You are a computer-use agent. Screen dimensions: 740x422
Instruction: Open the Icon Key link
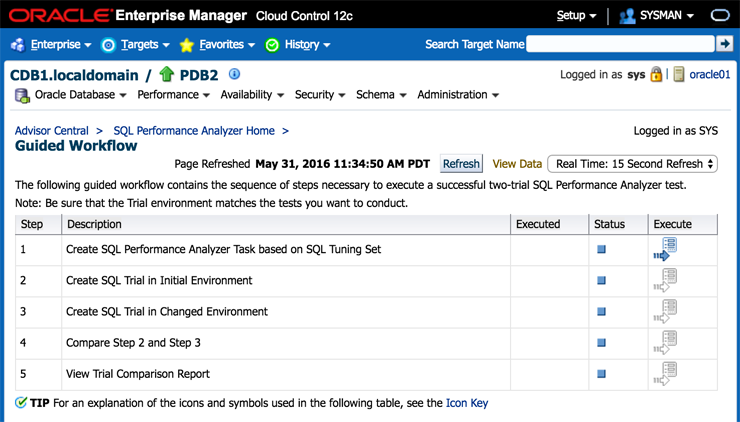(467, 403)
